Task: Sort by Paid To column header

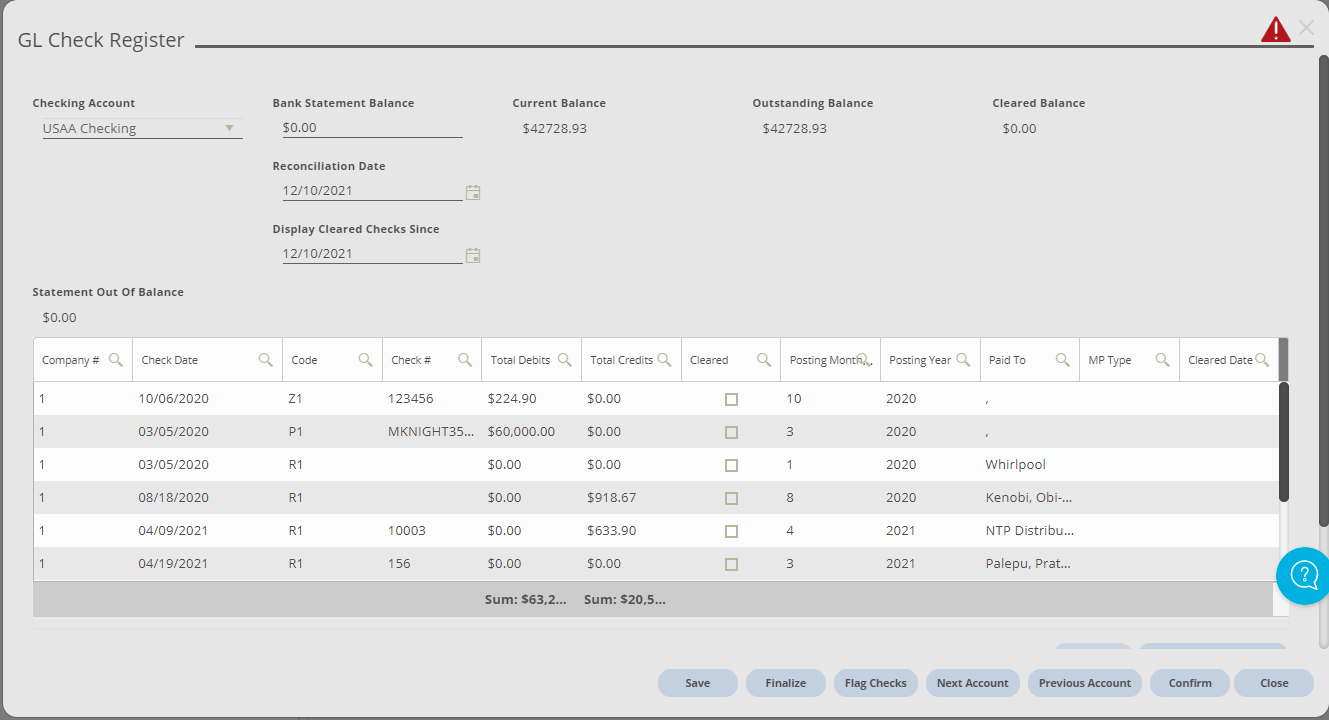Action: 1007,360
